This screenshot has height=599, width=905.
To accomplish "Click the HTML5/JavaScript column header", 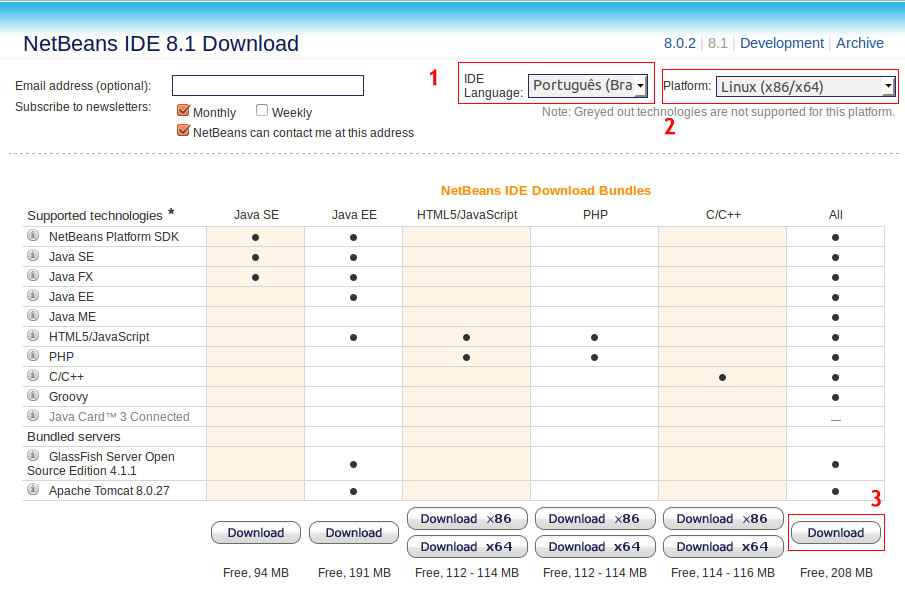I will point(467,215).
